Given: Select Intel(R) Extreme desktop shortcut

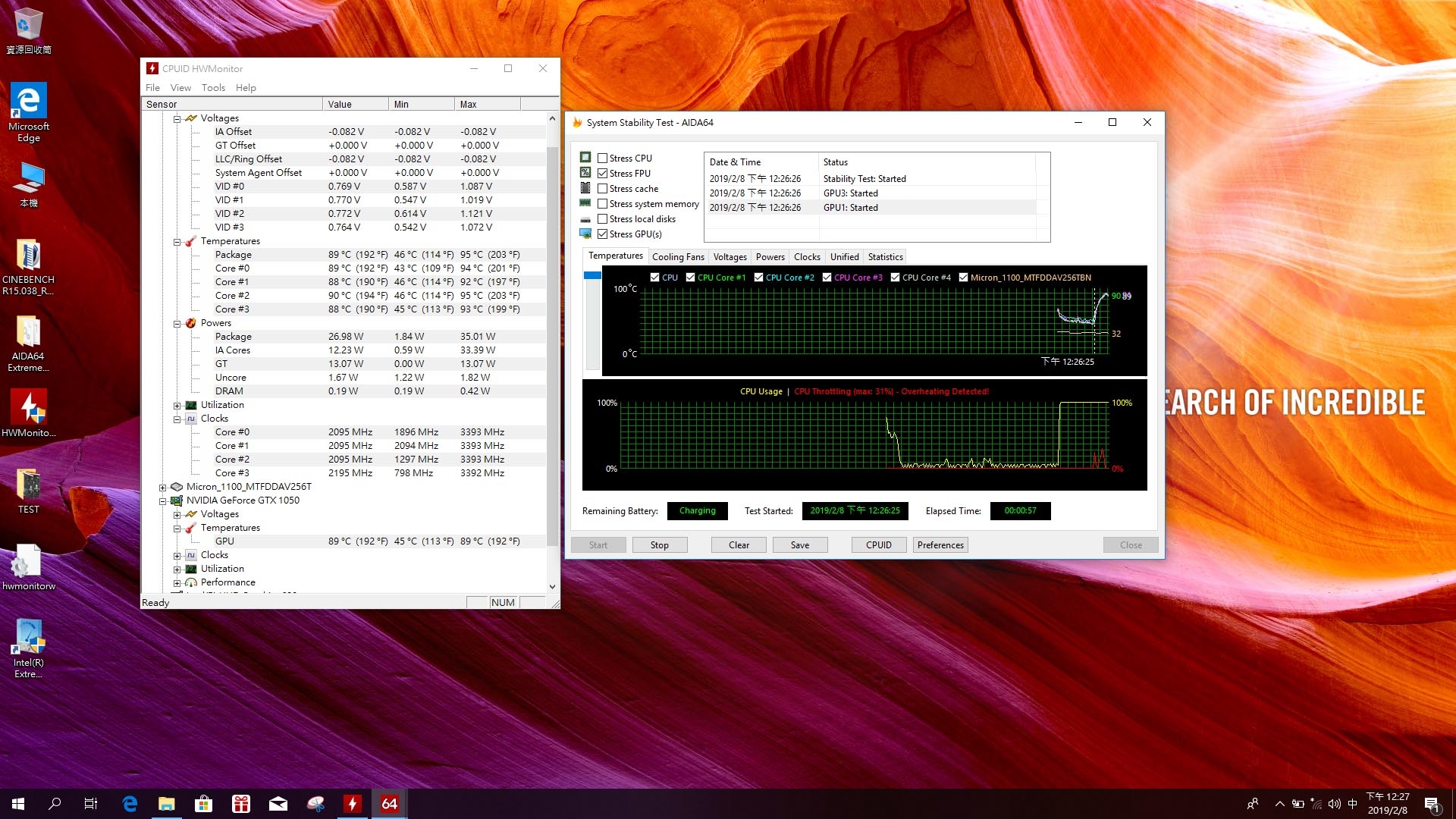Looking at the screenshot, I should pyautogui.click(x=29, y=649).
